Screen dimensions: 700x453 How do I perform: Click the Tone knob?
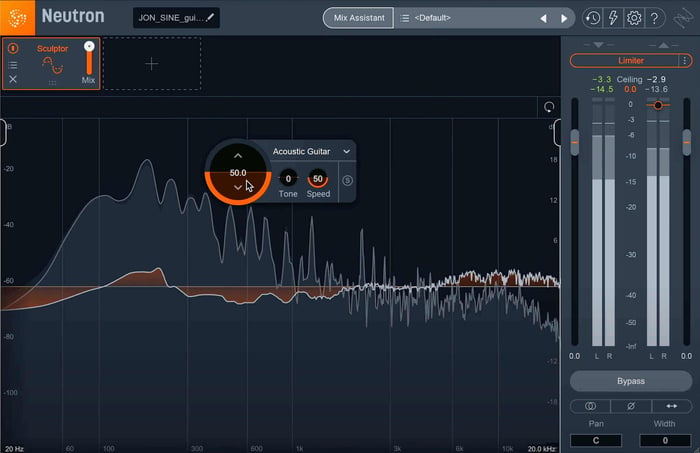coord(288,179)
